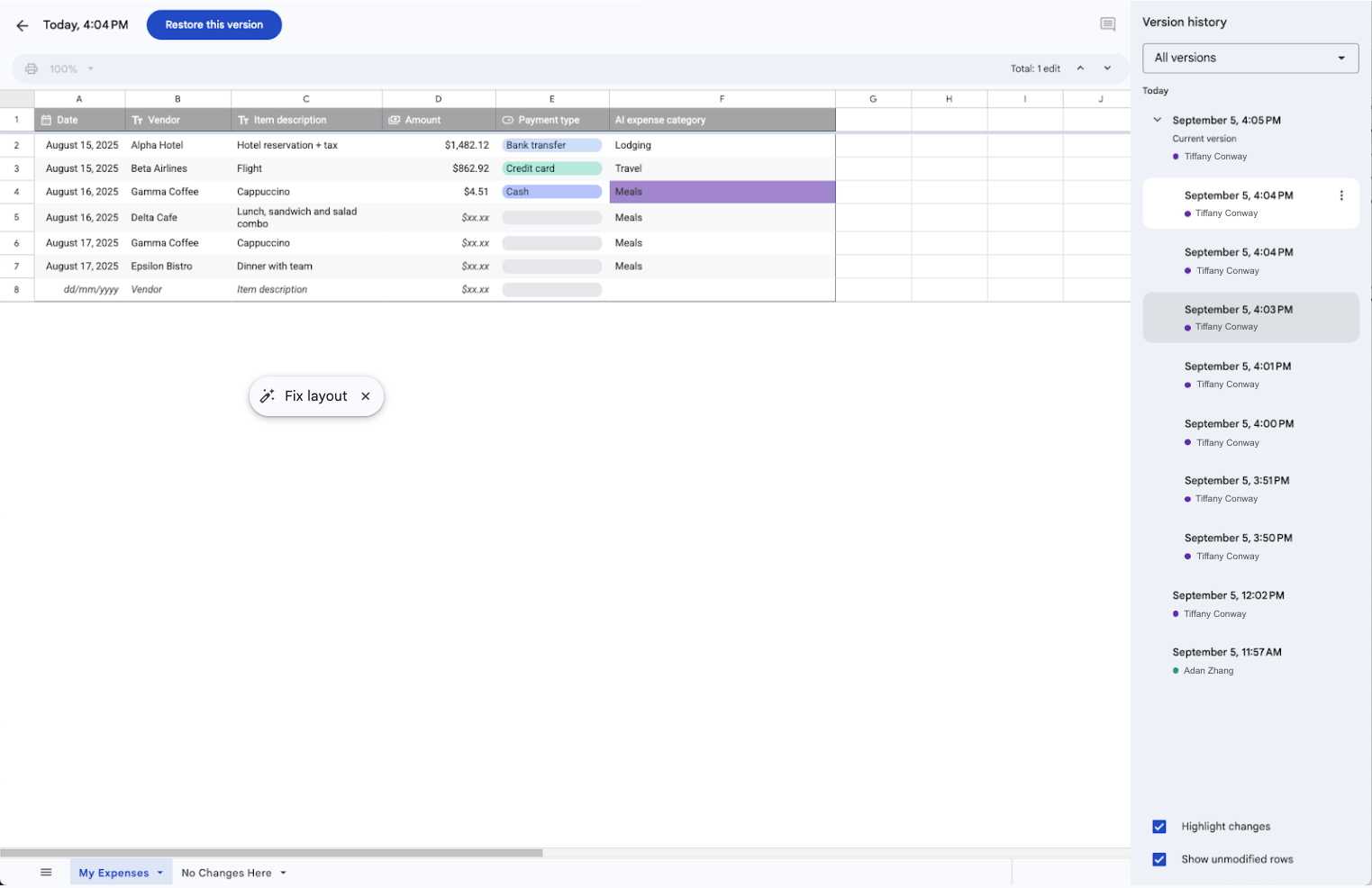Uncheck the Highlight changes checkbox
This screenshot has height=888, width=1372.
pyautogui.click(x=1158, y=826)
